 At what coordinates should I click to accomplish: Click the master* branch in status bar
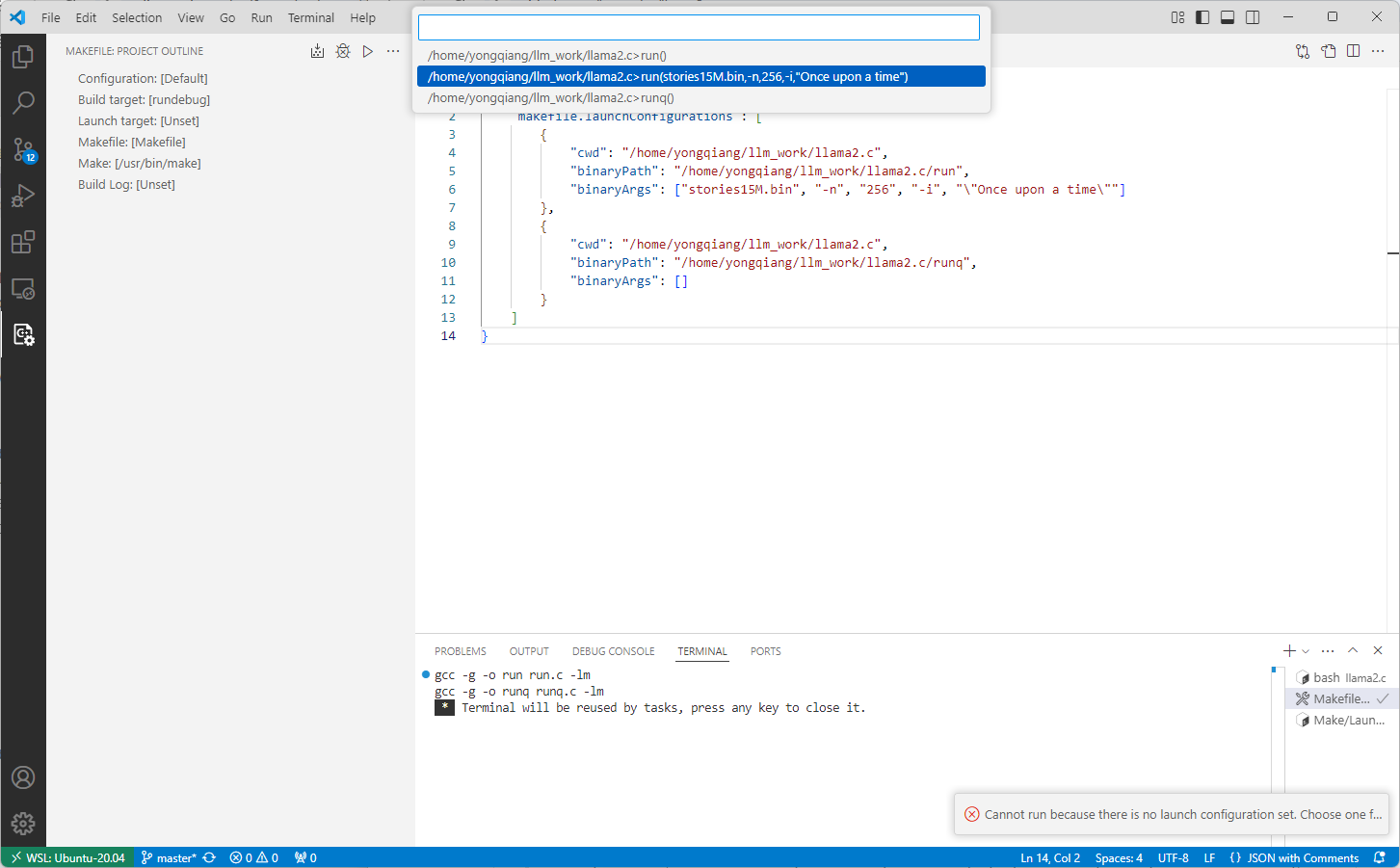pos(169,857)
